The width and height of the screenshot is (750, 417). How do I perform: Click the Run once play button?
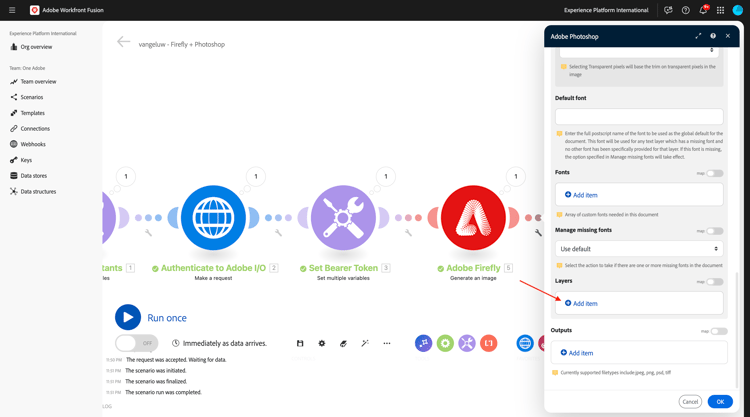coord(128,318)
